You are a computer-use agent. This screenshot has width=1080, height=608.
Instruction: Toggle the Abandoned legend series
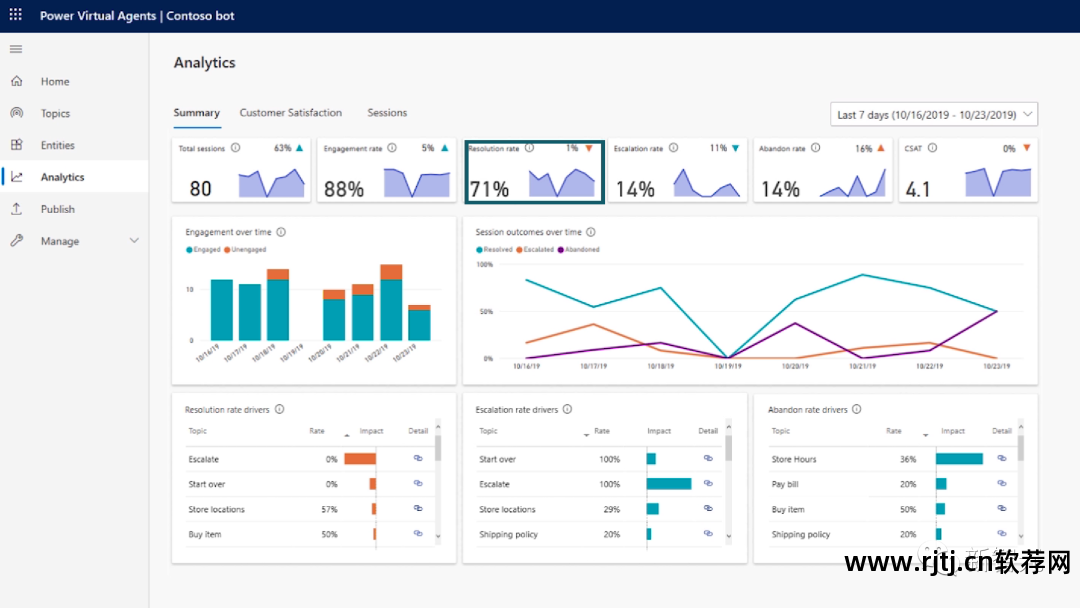pyautogui.click(x=580, y=249)
